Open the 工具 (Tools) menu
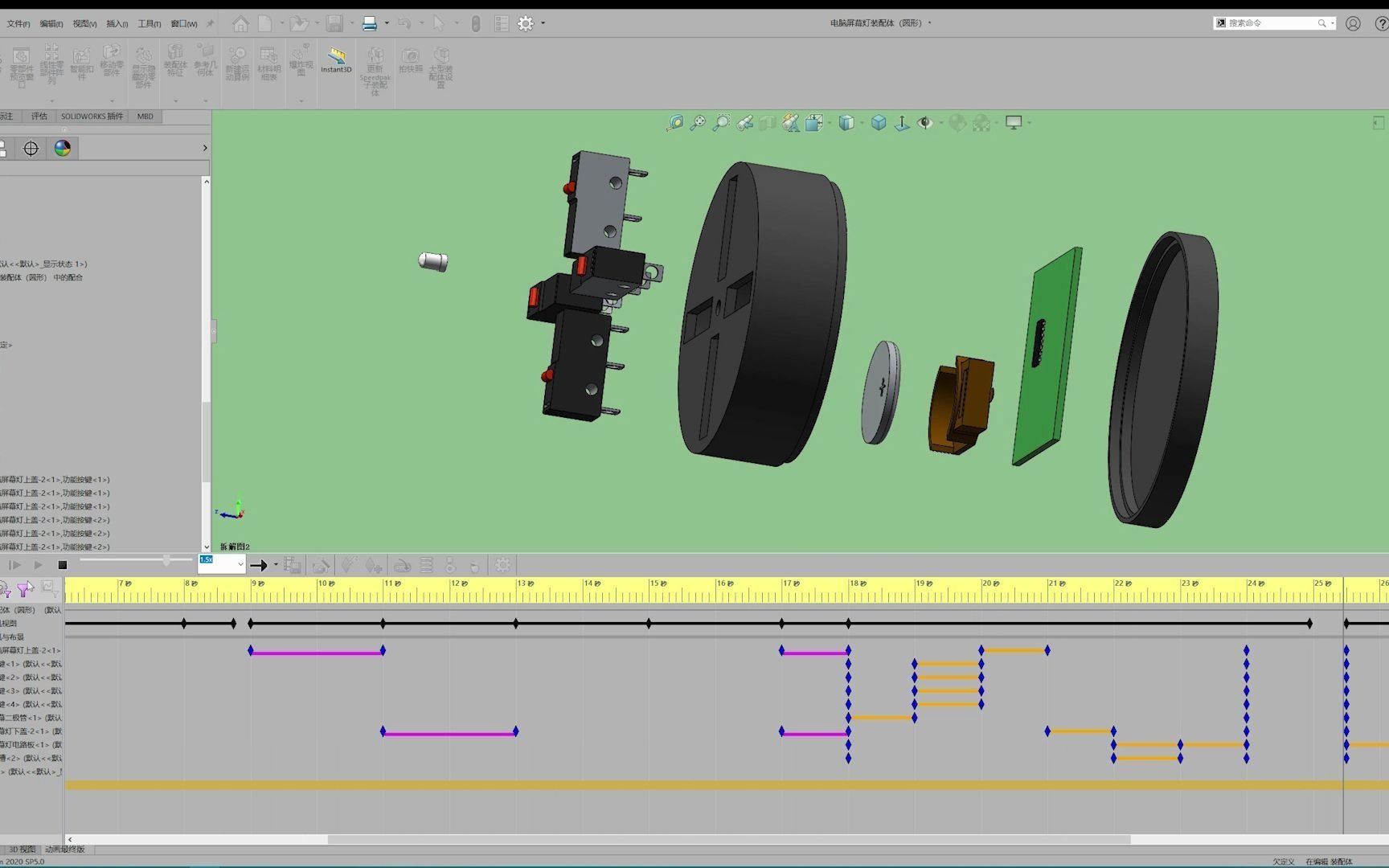Image resolution: width=1389 pixels, height=868 pixels. 149,24
